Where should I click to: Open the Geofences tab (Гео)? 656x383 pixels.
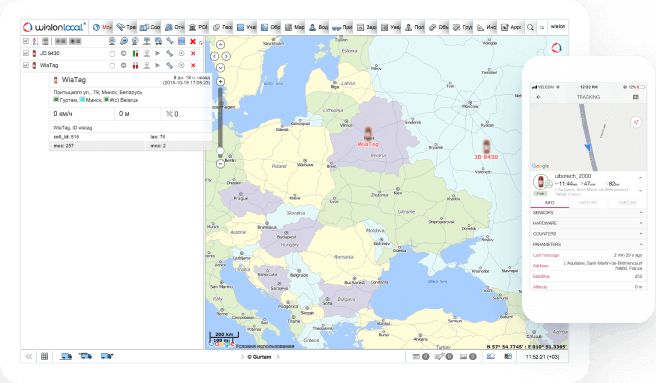coord(222,27)
